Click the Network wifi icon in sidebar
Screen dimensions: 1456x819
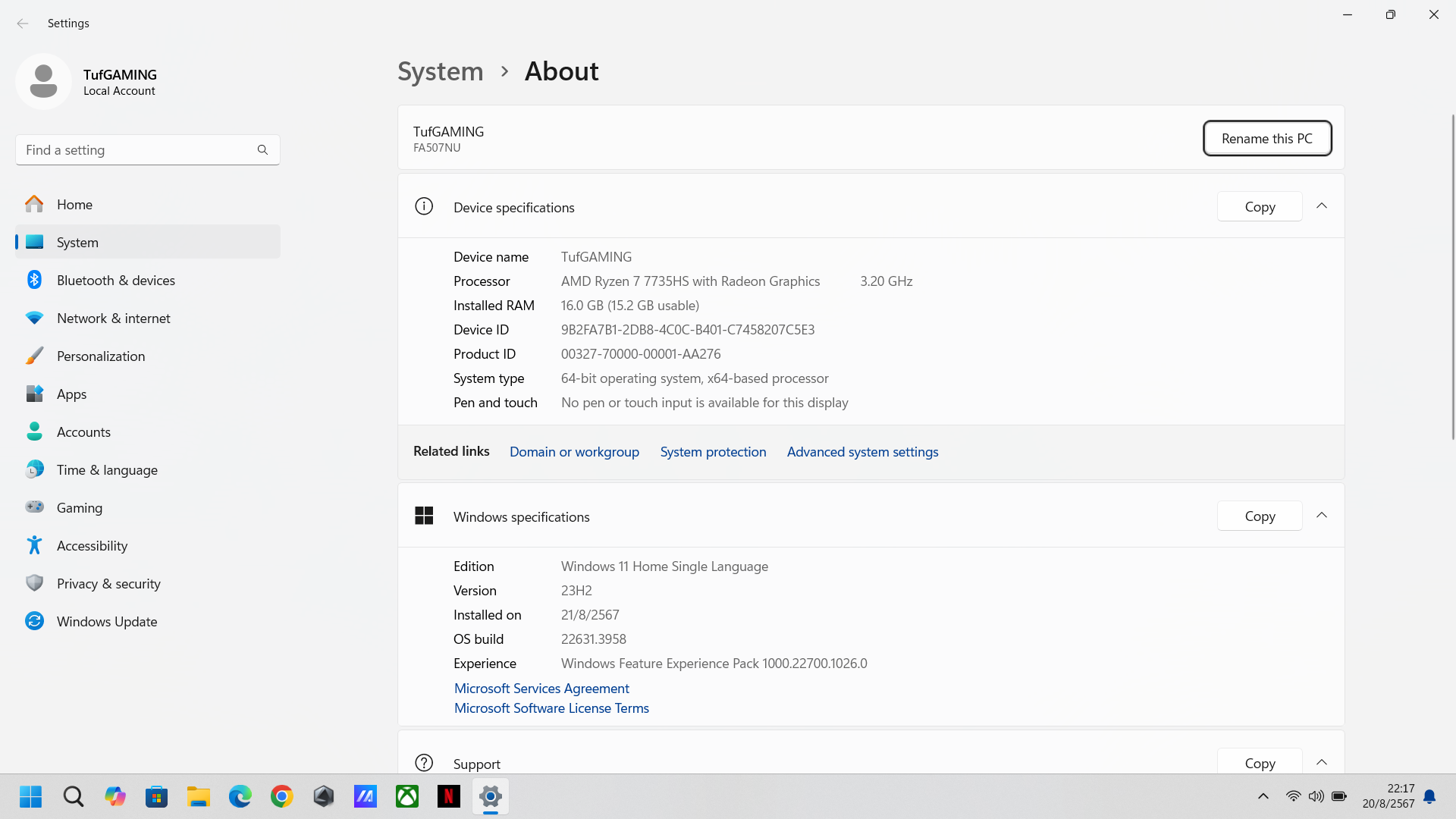[34, 318]
